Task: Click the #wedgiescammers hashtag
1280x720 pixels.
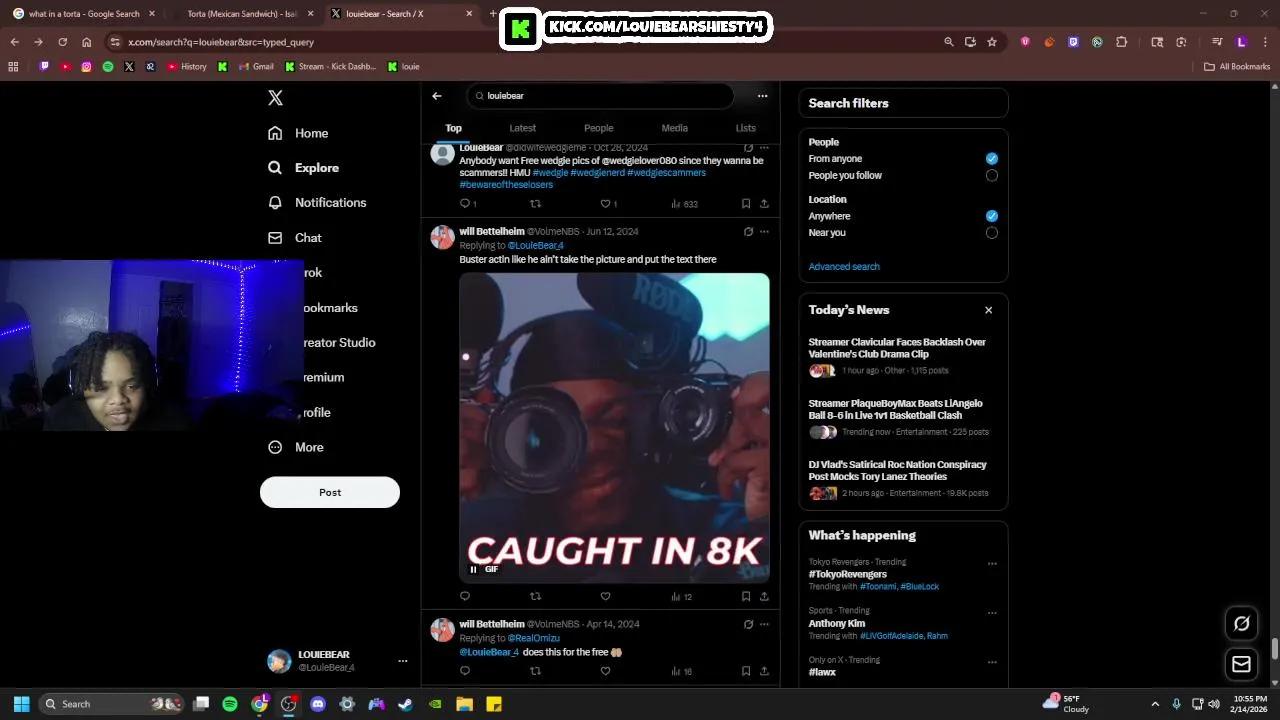Action: [666, 173]
